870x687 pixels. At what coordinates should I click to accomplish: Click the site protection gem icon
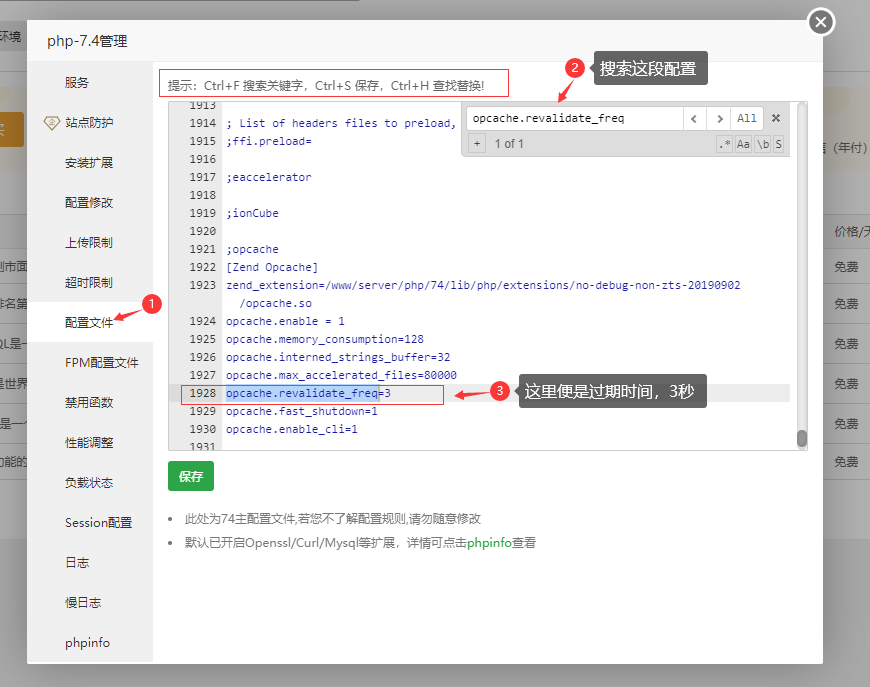(51, 123)
